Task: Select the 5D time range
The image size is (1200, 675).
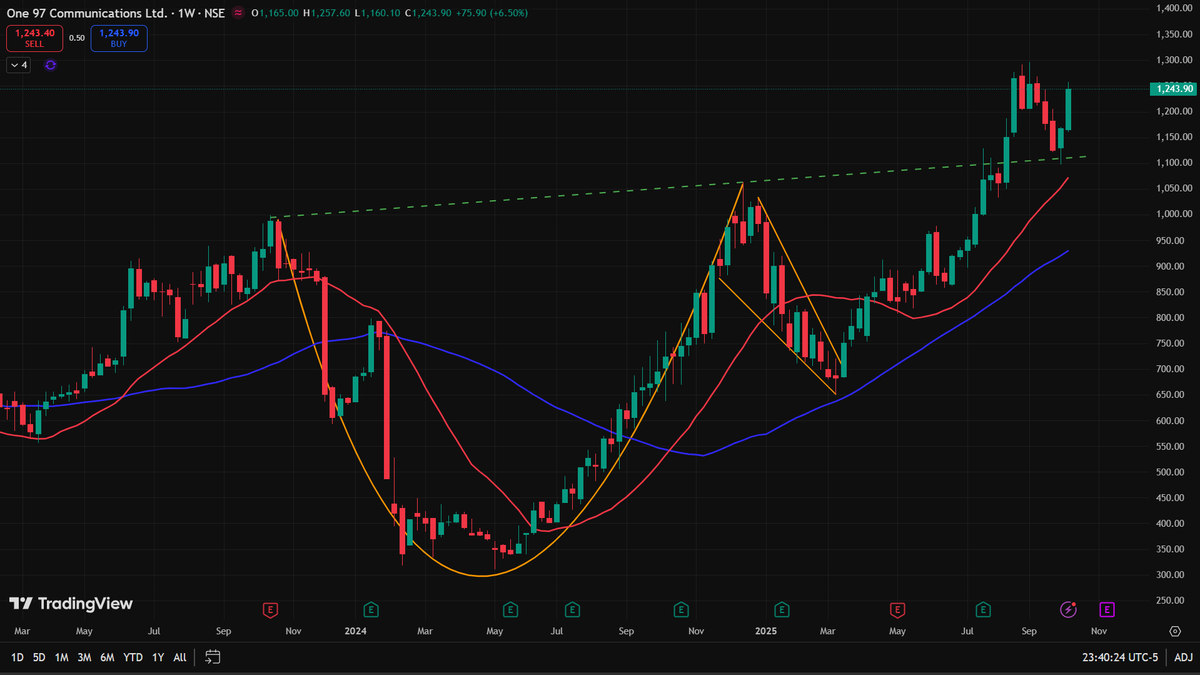Action: 39,657
